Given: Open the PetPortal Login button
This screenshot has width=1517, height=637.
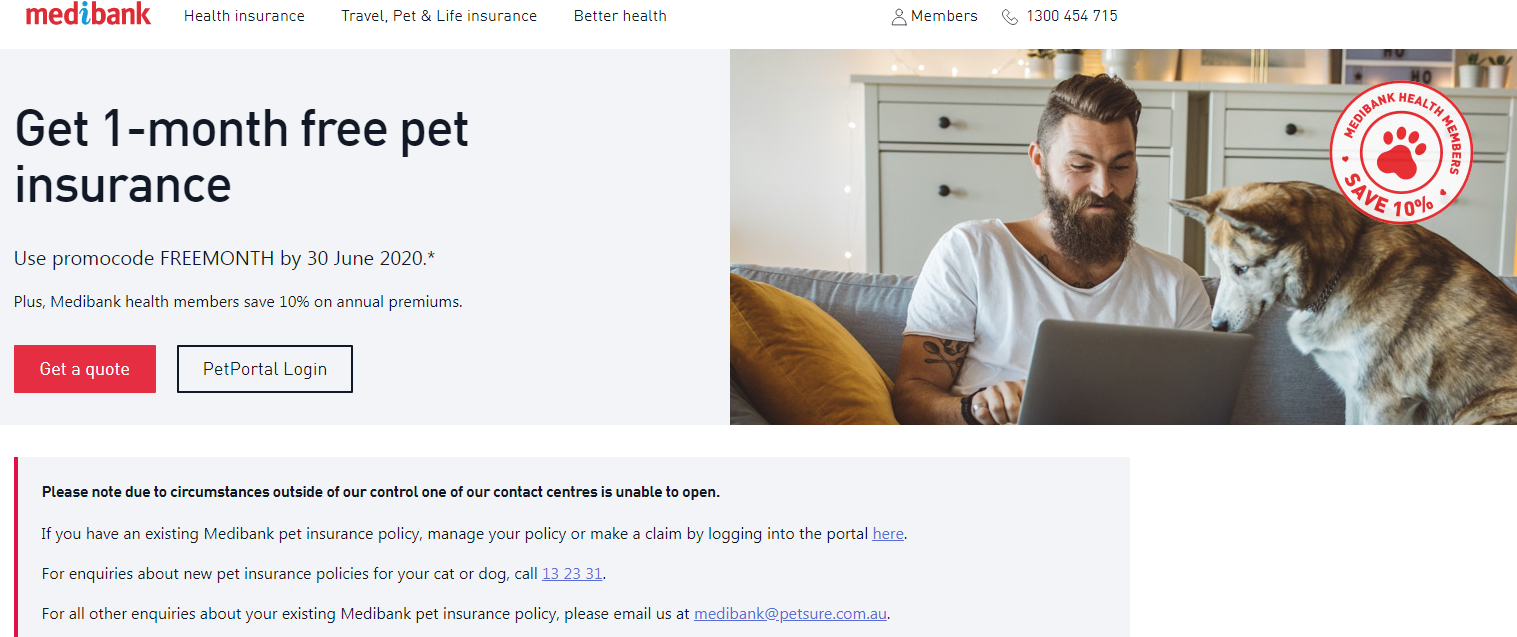Looking at the screenshot, I should click(264, 369).
